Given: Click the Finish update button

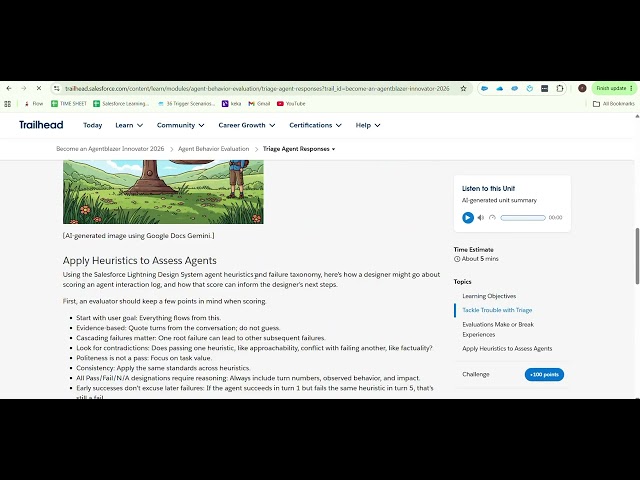Looking at the screenshot, I should pos(614,88).
